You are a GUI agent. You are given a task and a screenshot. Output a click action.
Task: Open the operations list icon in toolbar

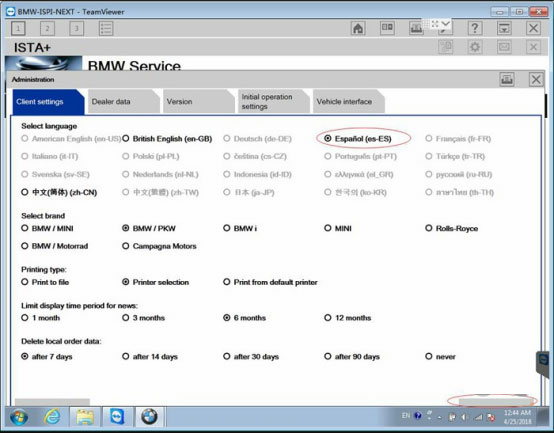(x=106, y=29)
